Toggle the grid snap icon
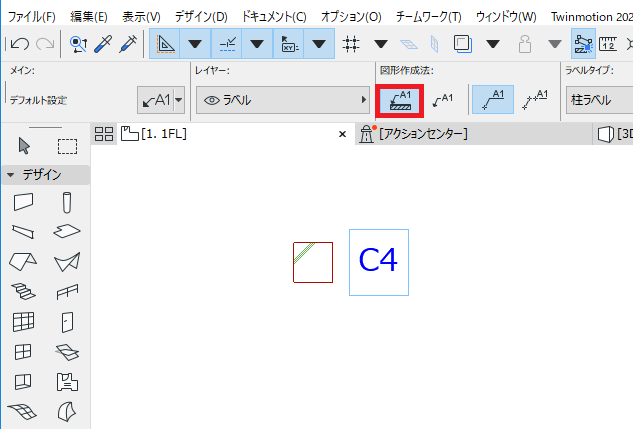Viewport: 633px width, 429px height. pyautogui.click(x=351, y=44)
